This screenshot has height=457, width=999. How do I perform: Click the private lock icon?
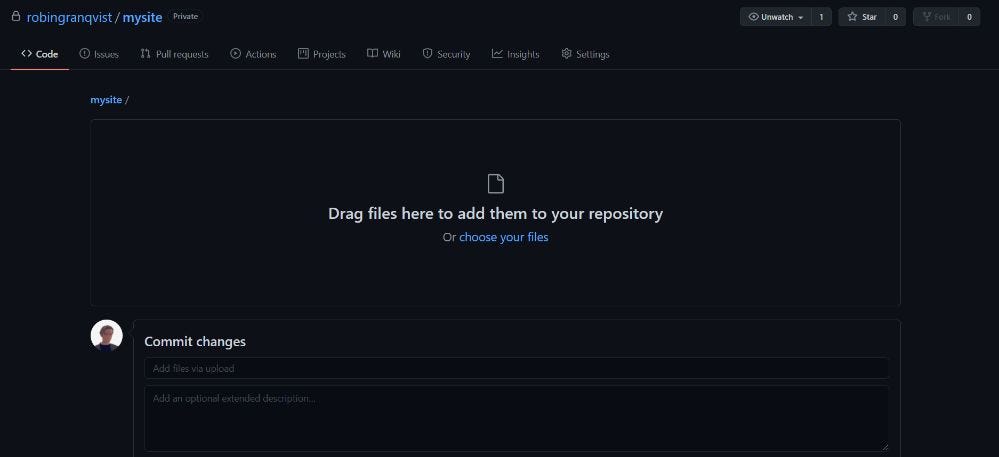point(16,17)
